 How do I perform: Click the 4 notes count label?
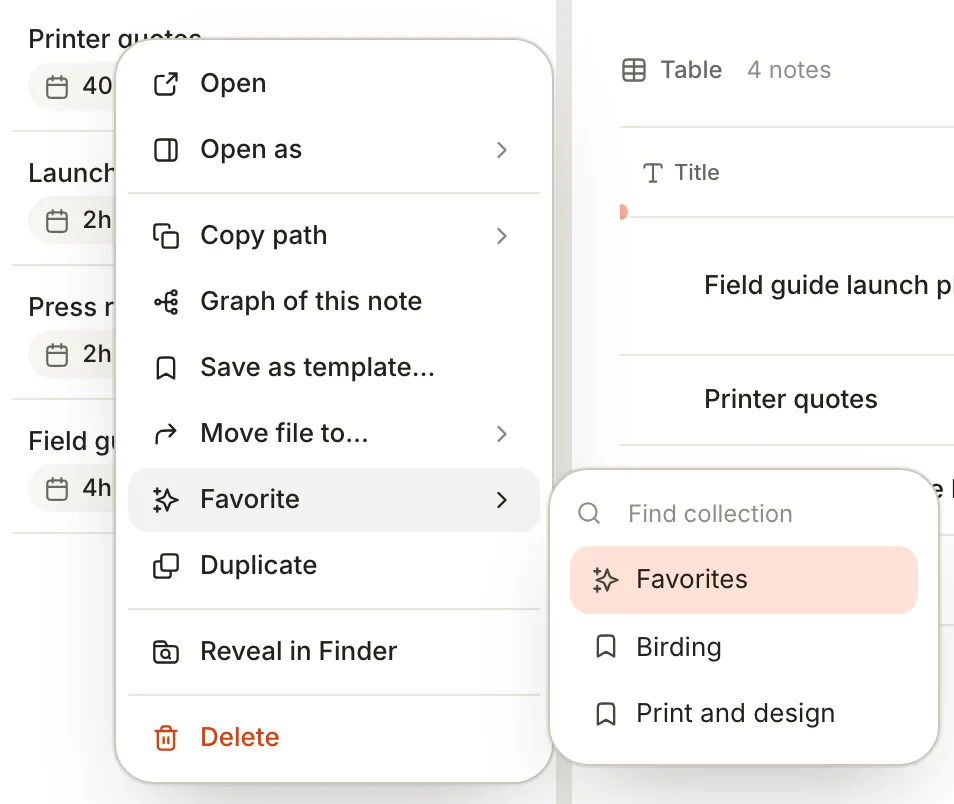coord(789,70)
